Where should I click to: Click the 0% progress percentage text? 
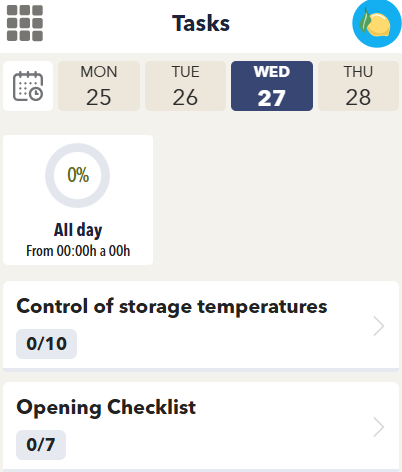(x=78, y=175)
